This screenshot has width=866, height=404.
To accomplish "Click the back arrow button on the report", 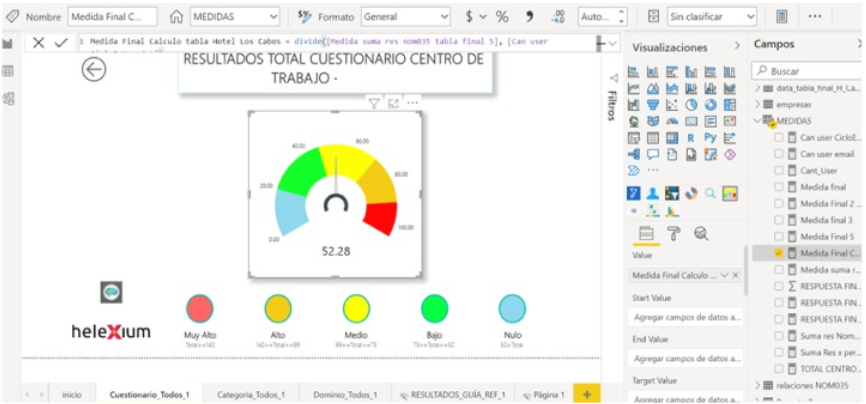I will (94, 69).
